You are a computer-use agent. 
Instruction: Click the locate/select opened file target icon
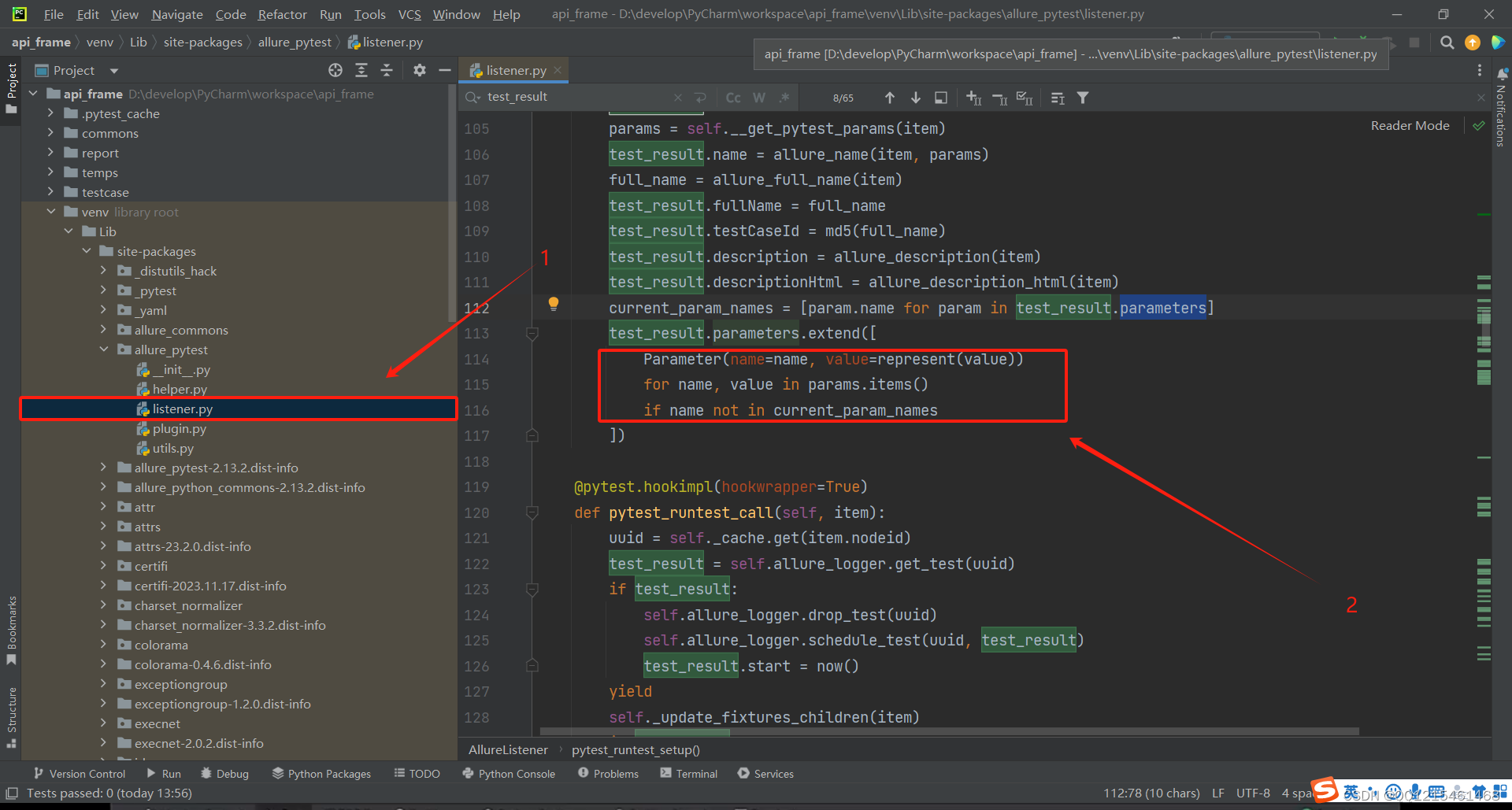(335, 70)
